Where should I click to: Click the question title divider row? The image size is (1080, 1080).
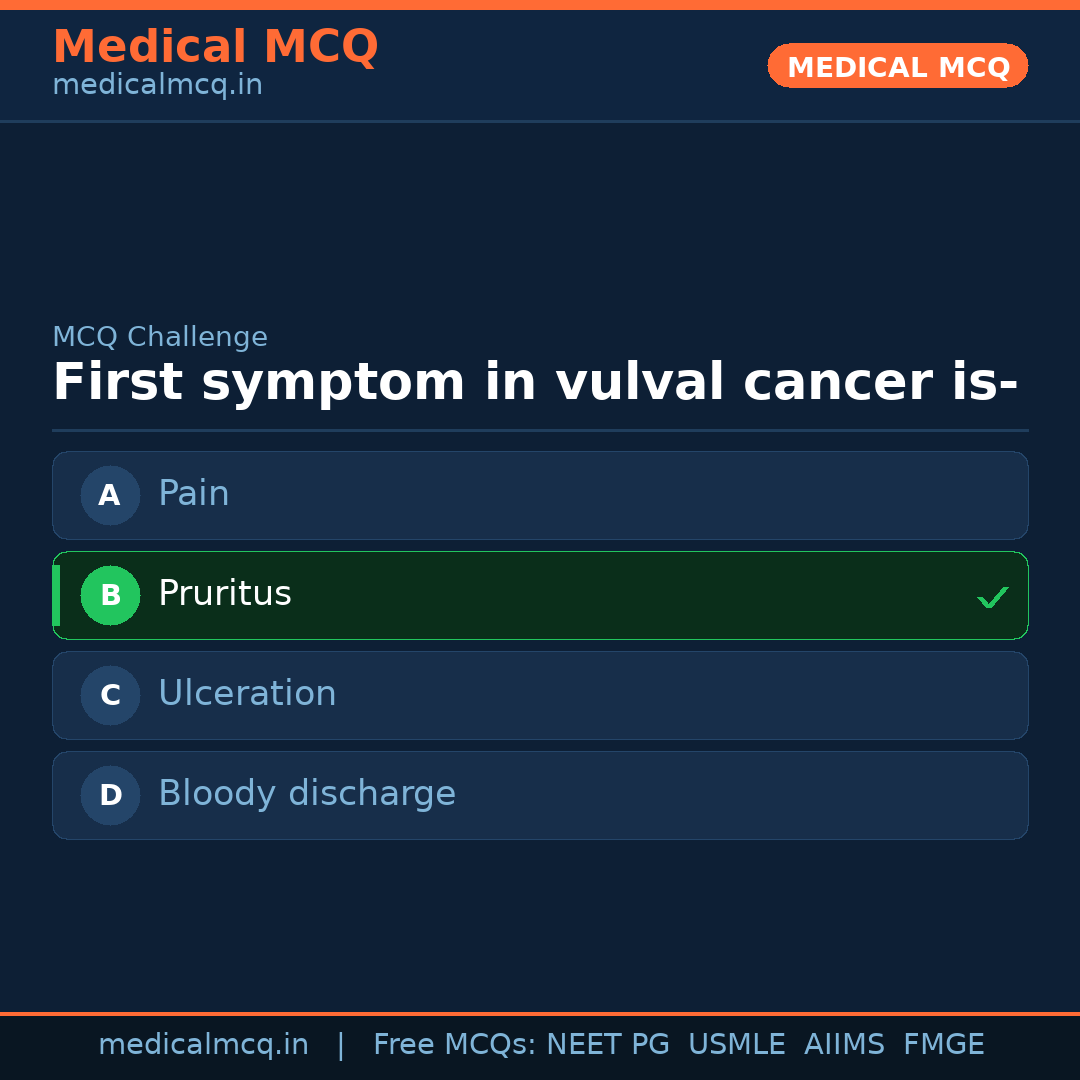(x=540, y=430)
